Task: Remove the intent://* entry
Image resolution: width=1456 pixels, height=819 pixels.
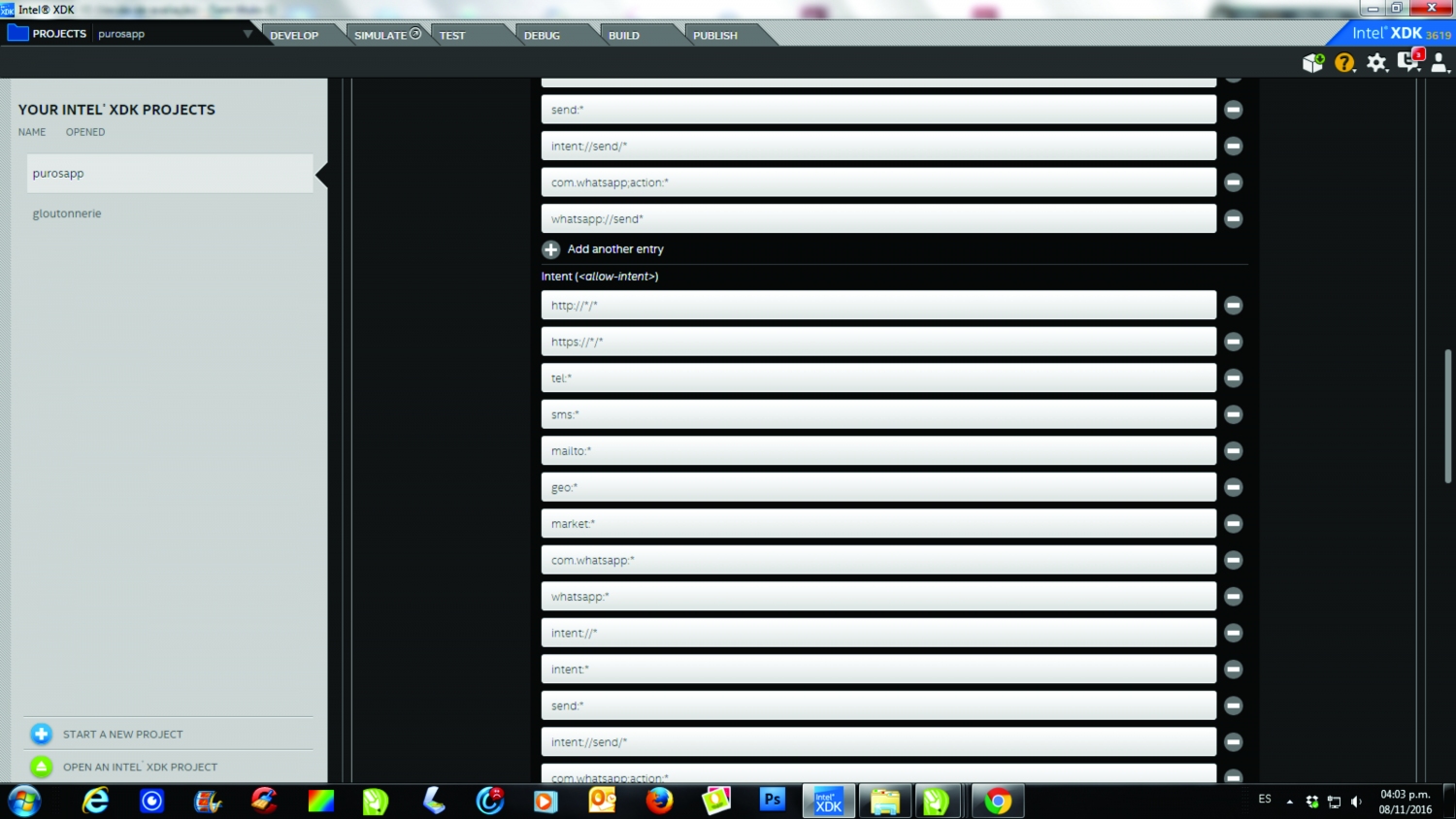Action: tap(1233, 633)
